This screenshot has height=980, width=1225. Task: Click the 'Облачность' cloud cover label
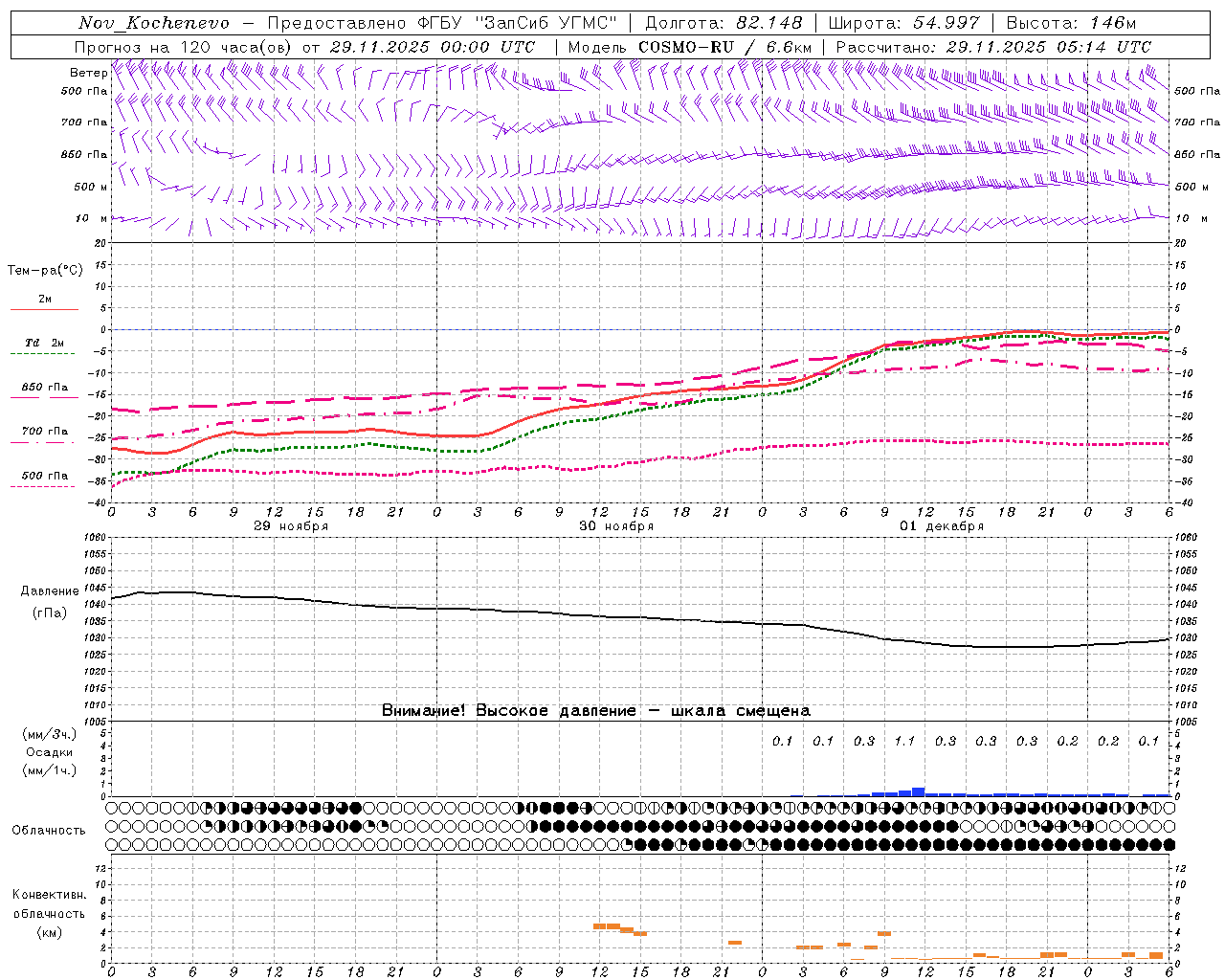(49, 831)
